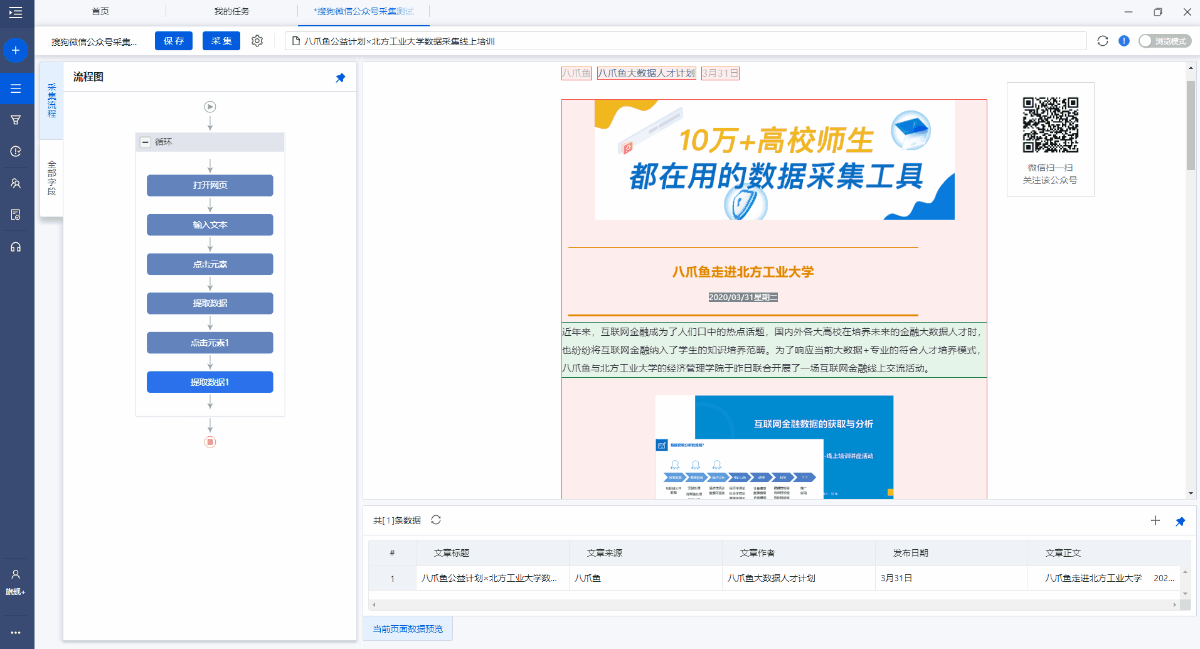Screen dimensions: 1200x649
Task: Click the flowchart red stop node
Action: [210, 441]
